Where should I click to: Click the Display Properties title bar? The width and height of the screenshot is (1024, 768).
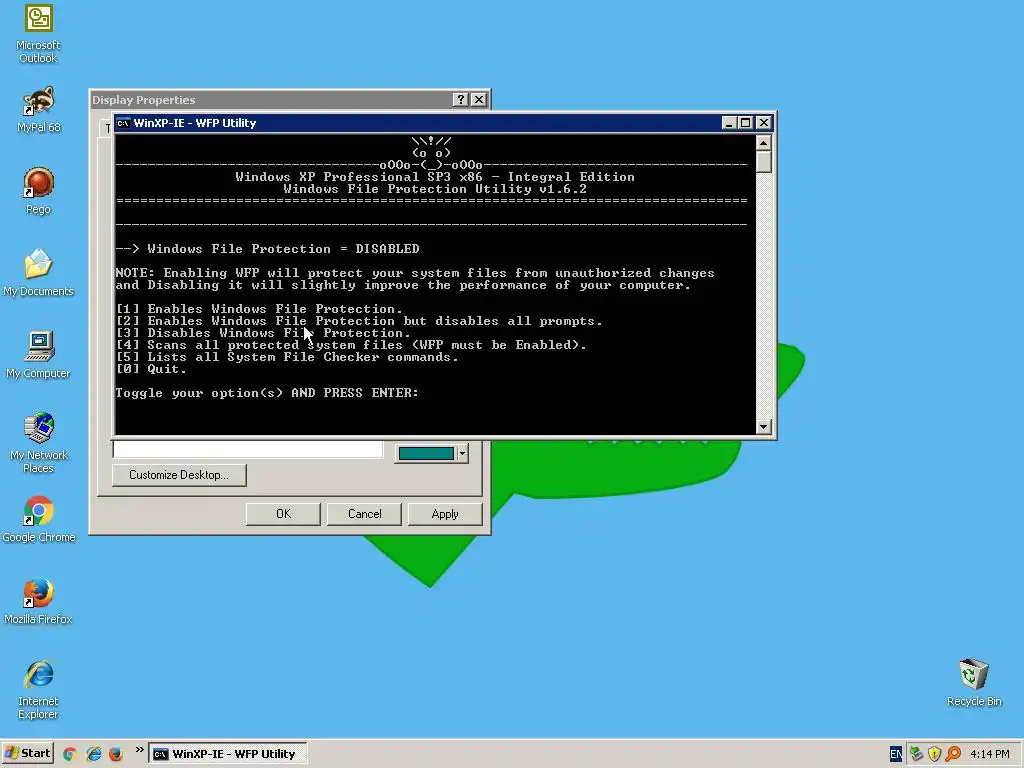click(x=271, y=99)
